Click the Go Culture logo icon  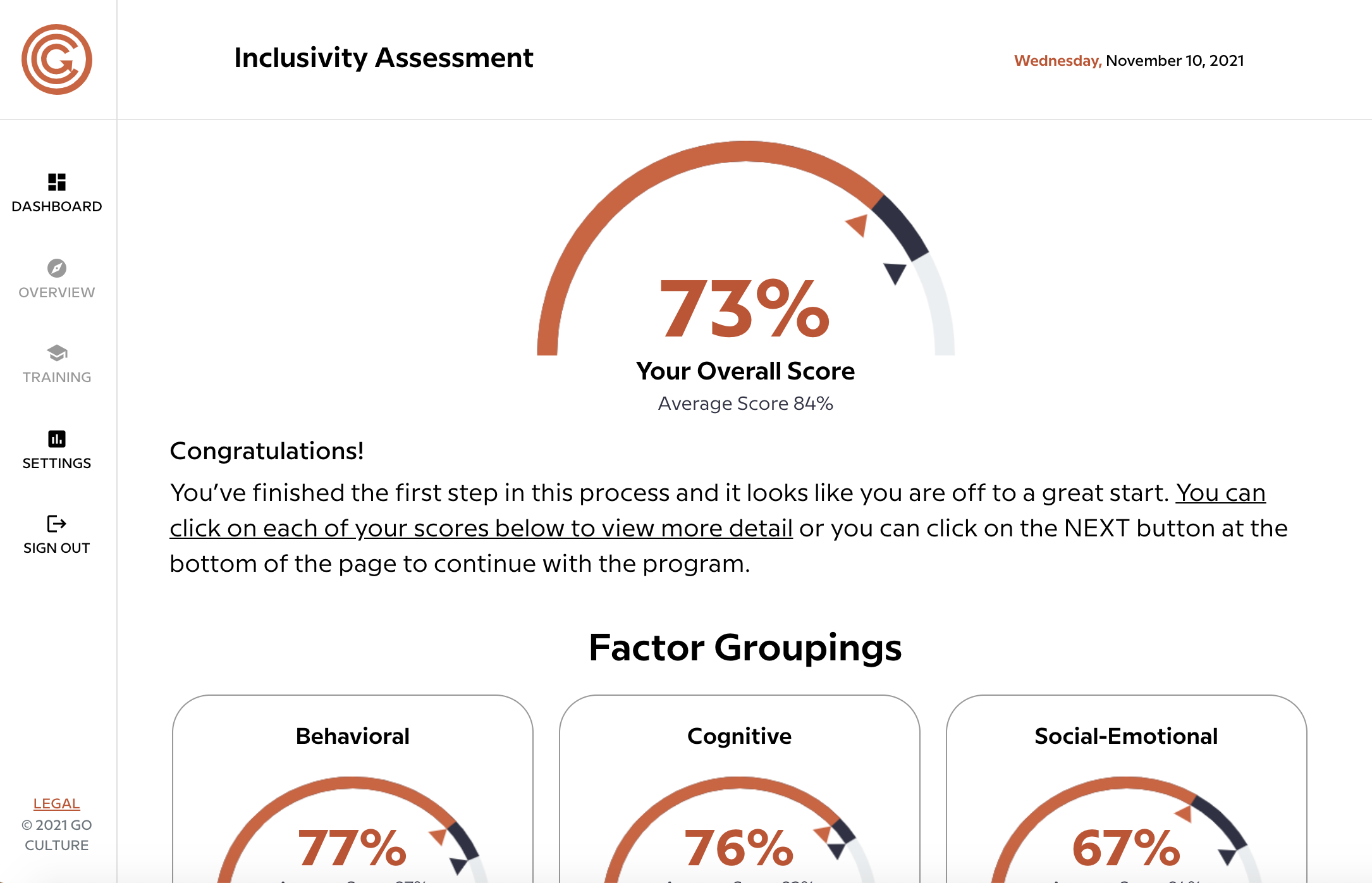click(x=57, y=59)
